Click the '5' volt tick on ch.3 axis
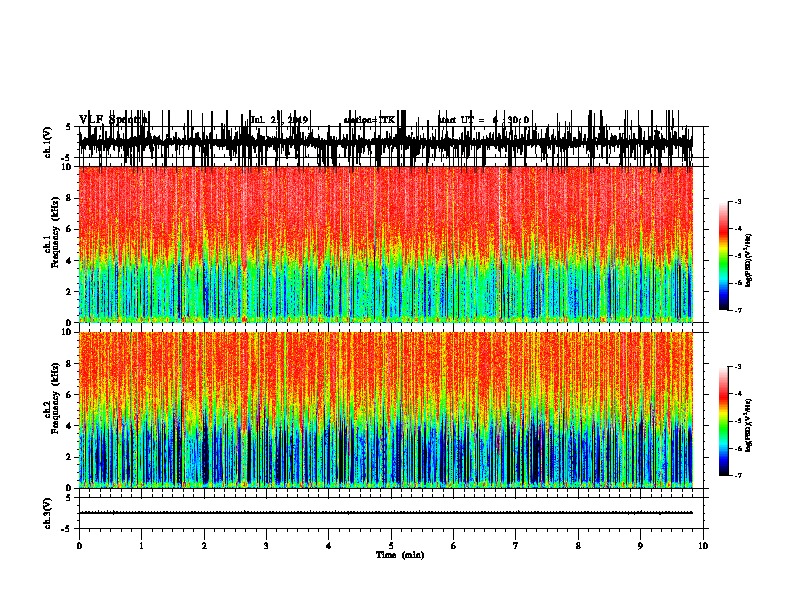The height and width of the screenshot is (612, 792). [x=69, y=498]
